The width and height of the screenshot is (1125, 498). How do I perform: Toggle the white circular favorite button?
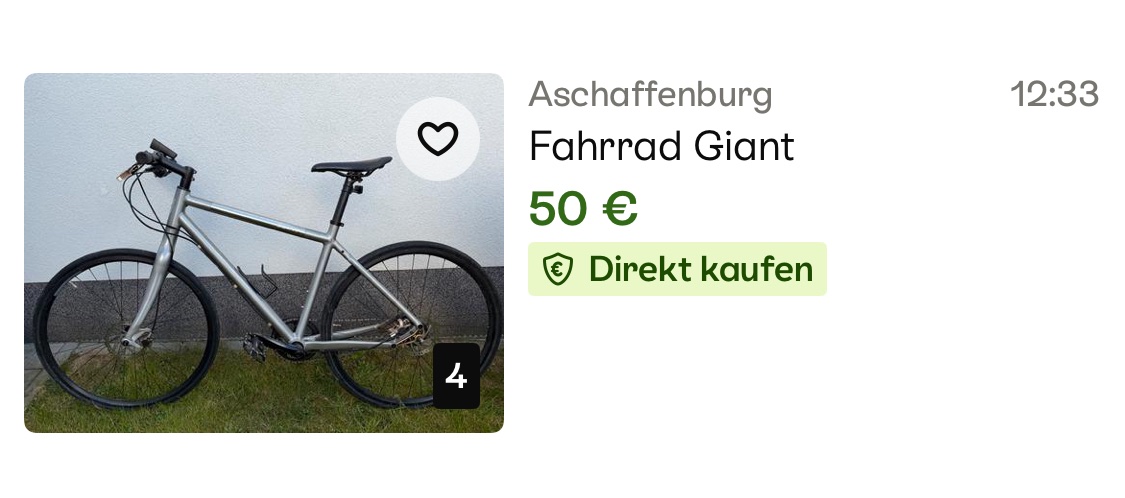coord(438,138)
